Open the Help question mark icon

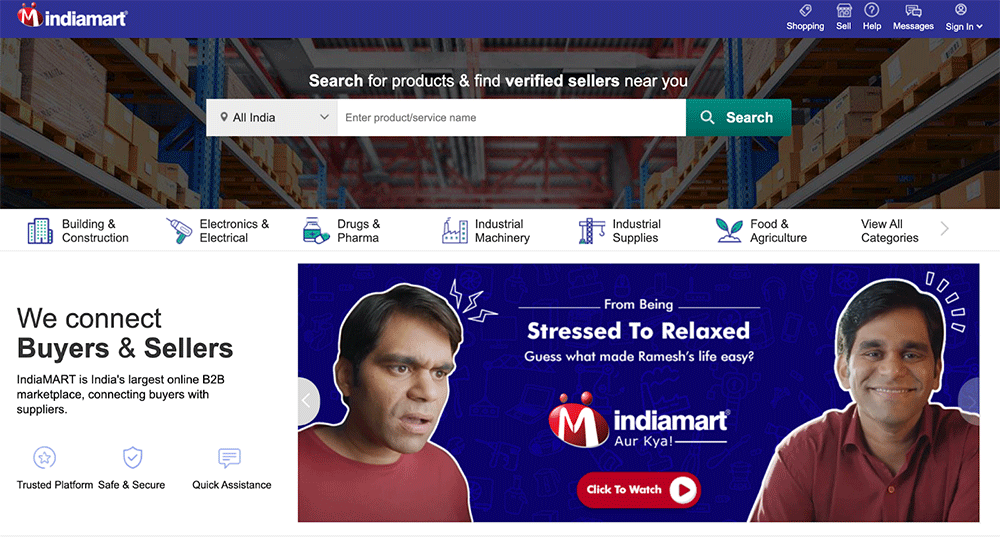point(872,10)
